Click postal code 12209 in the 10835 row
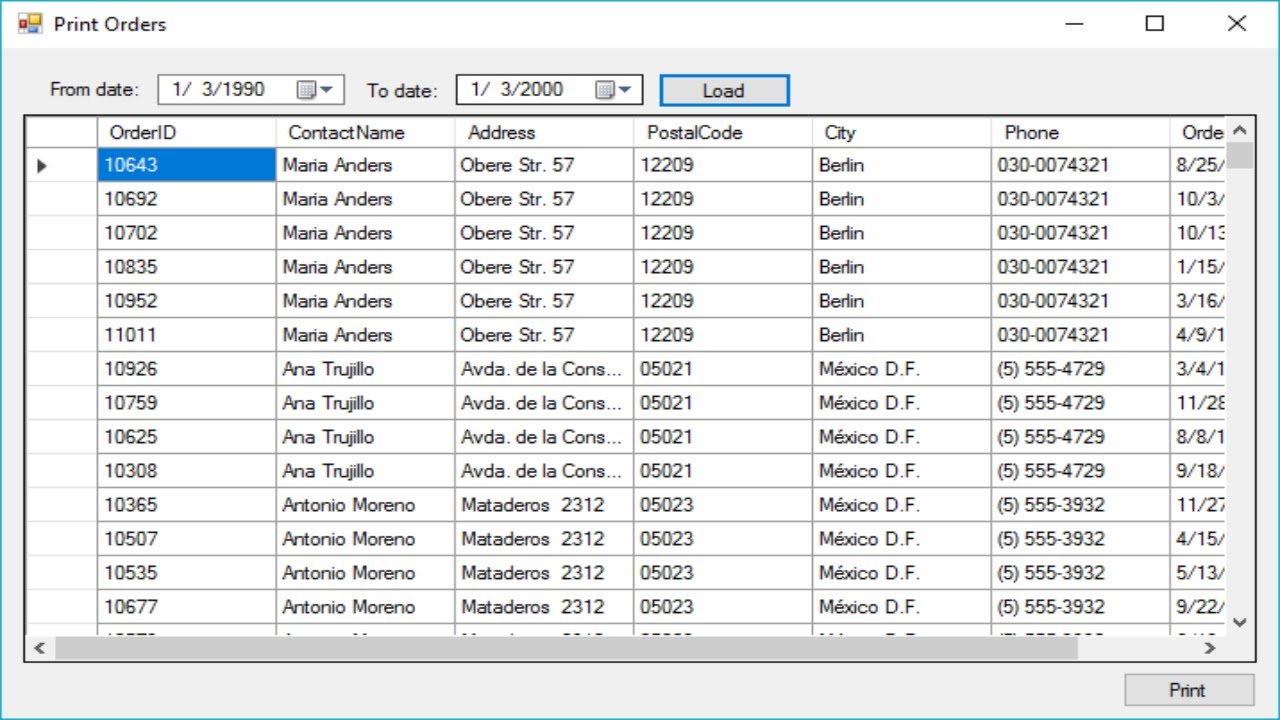The height and width of the screenshot is (720, 1280). click(x=723, y=267)
